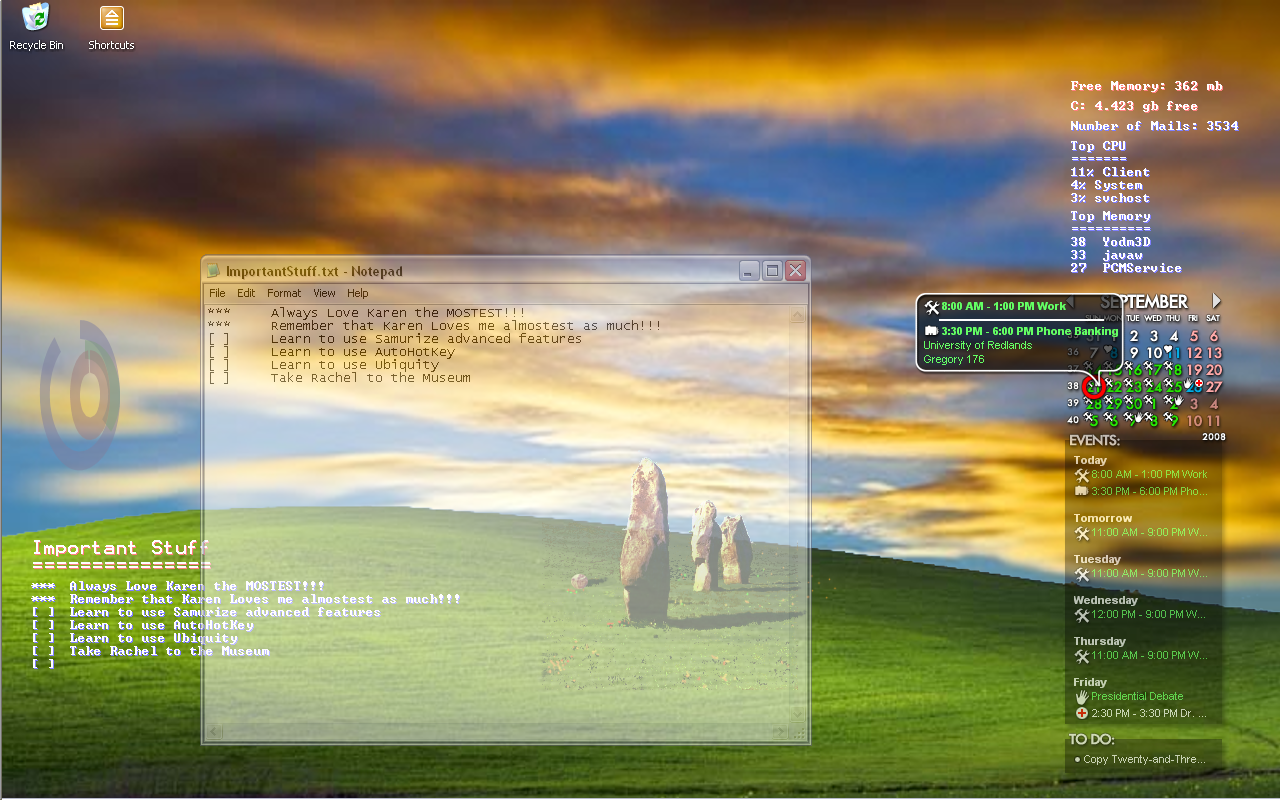Click Tomorrow's 11:00 AM work event
This screenshot has height=800, width=1280.
click(1149, 532)
